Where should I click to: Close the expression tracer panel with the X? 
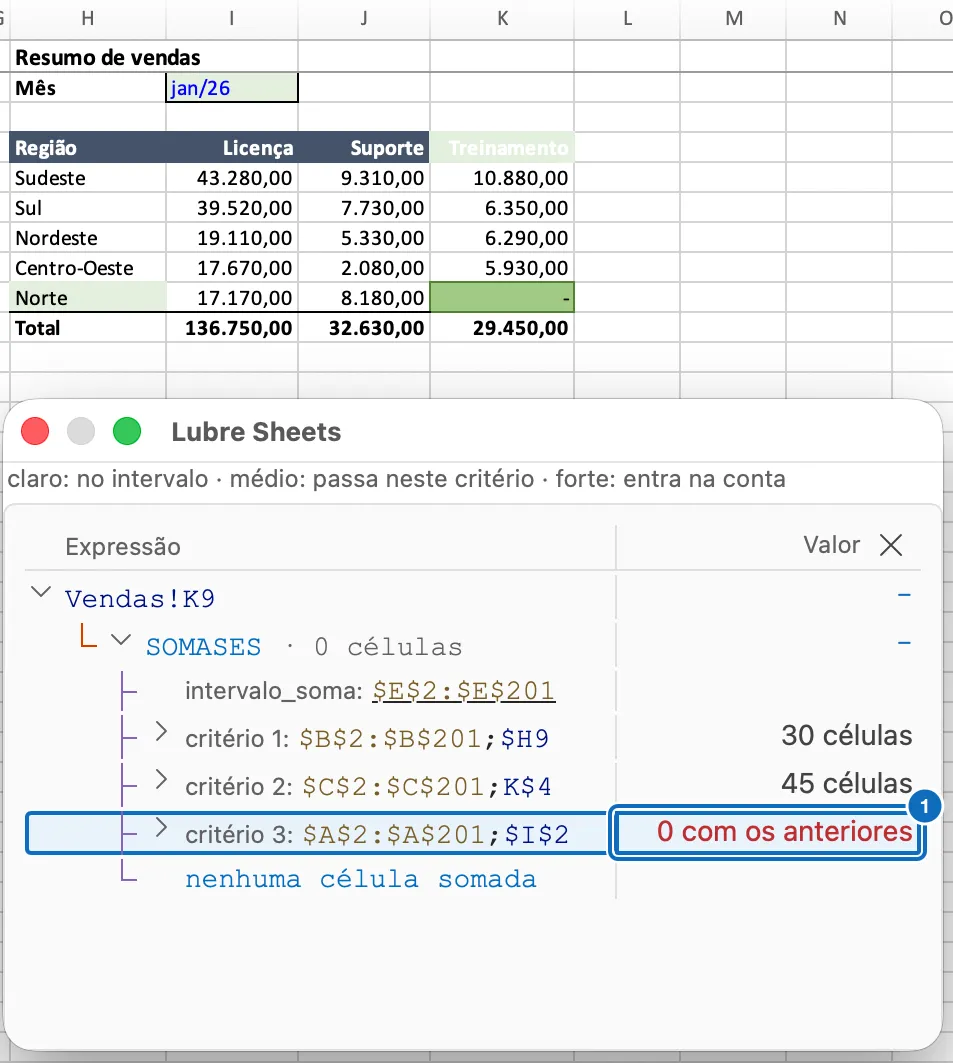[x=891, y=544]
